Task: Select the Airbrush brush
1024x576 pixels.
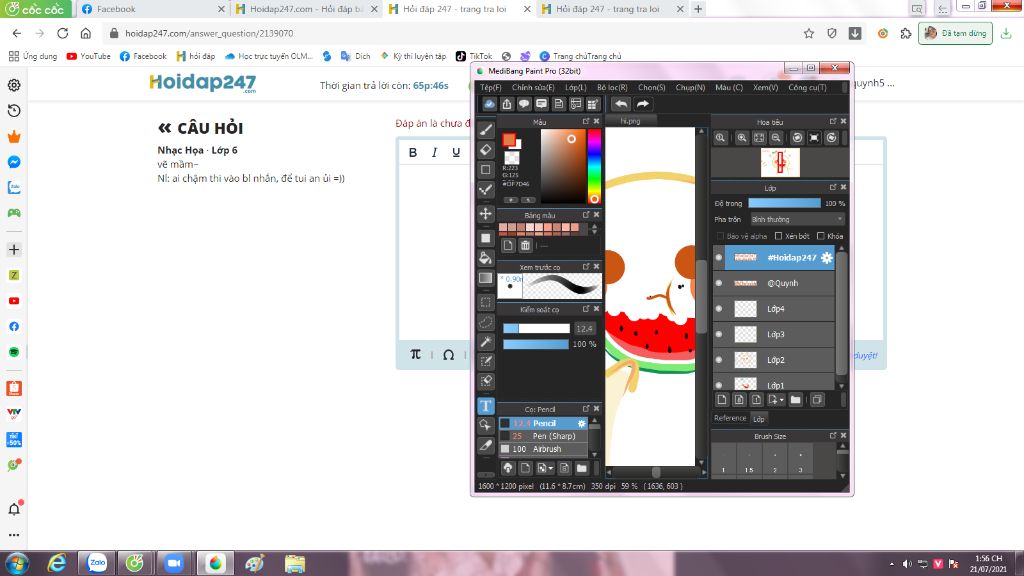Action: pos(543,449)
